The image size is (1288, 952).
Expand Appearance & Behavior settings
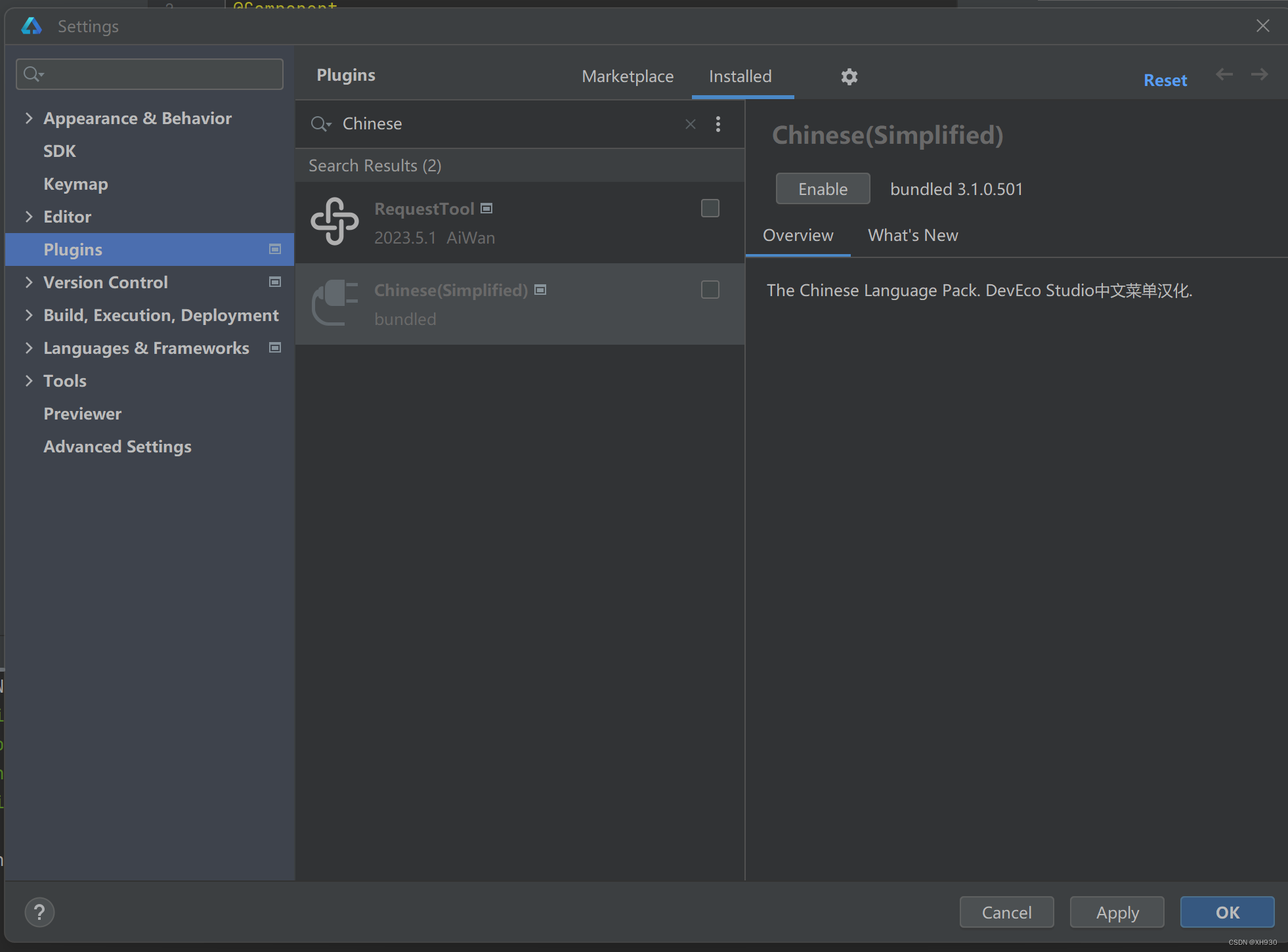(x=29, y=118)
